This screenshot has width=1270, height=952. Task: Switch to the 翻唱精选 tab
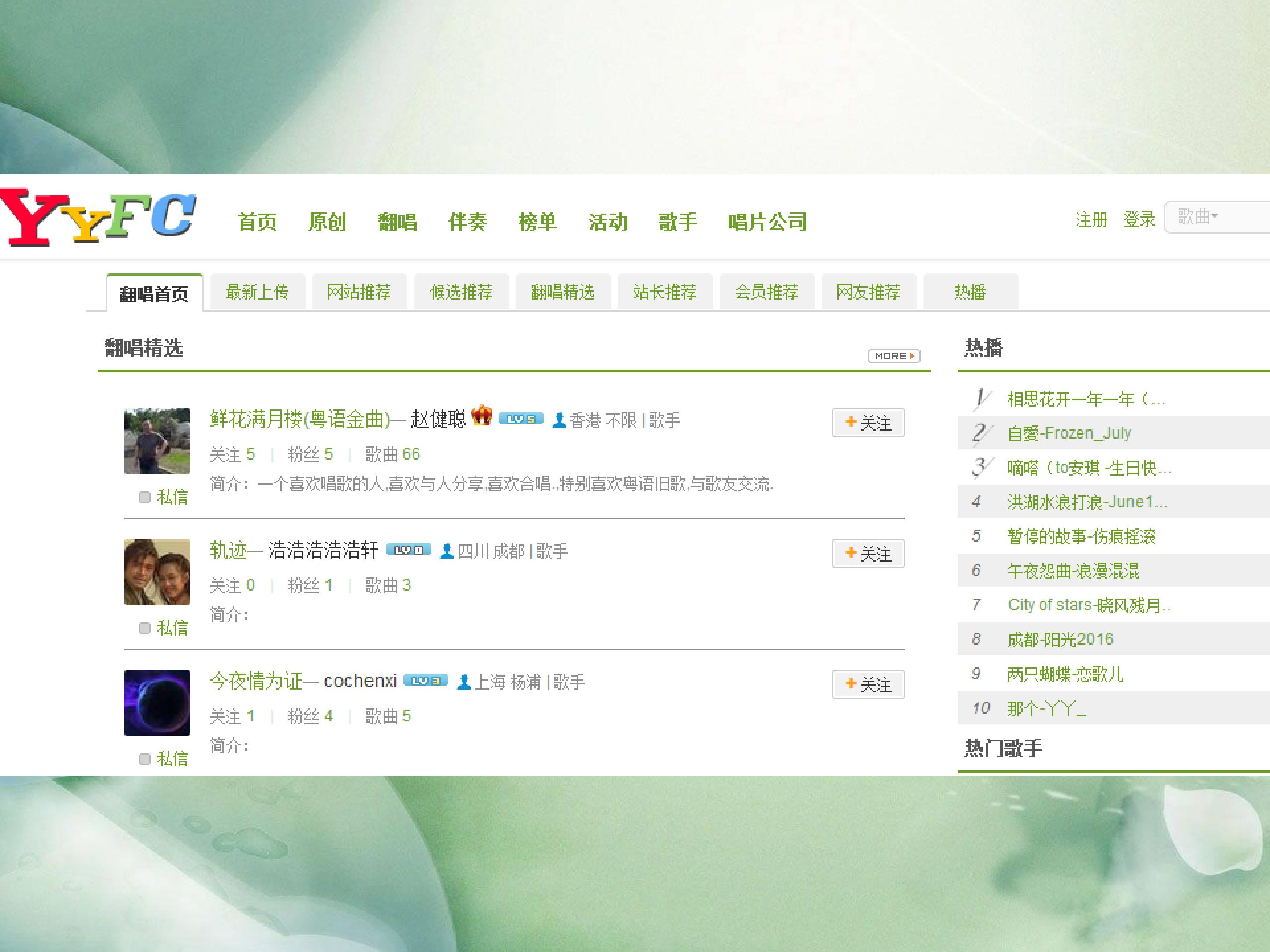563,292
